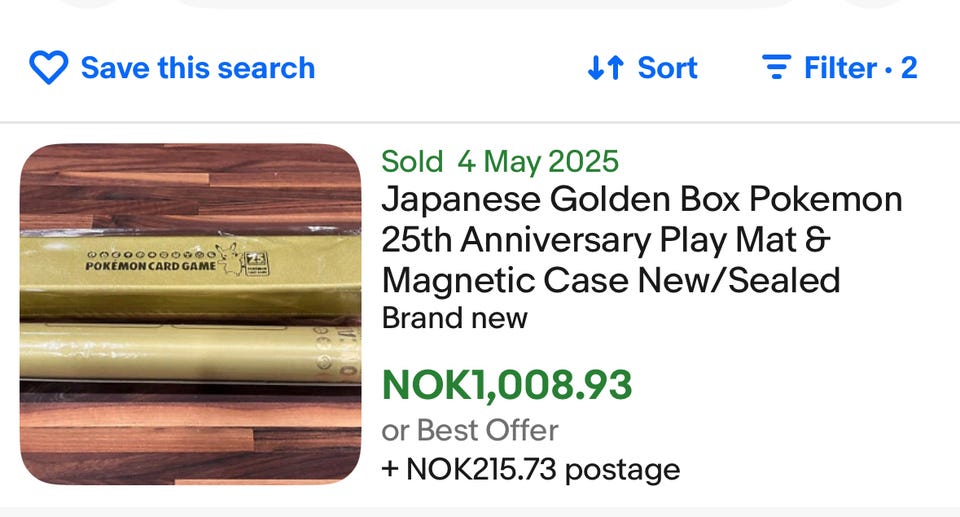The height and width of the screenshot is (517, 960).
Task: Tap the heart icon to save search
Action: click(x=48, y=68)
